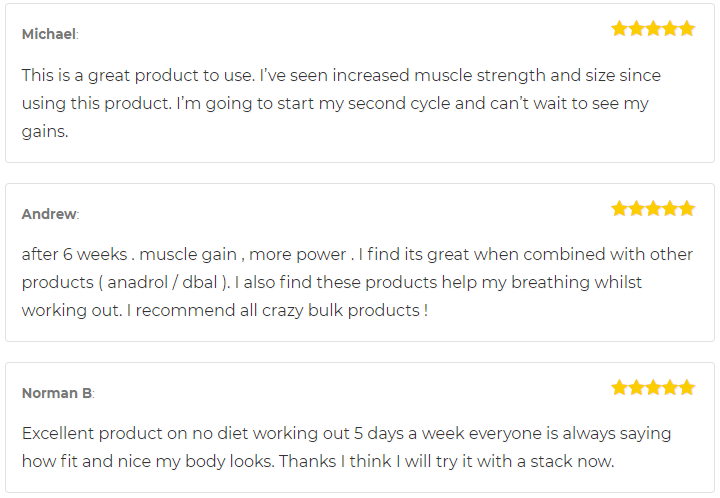Click the reviewer name Andrew
720x498 pixels.
tap(49, 214)
